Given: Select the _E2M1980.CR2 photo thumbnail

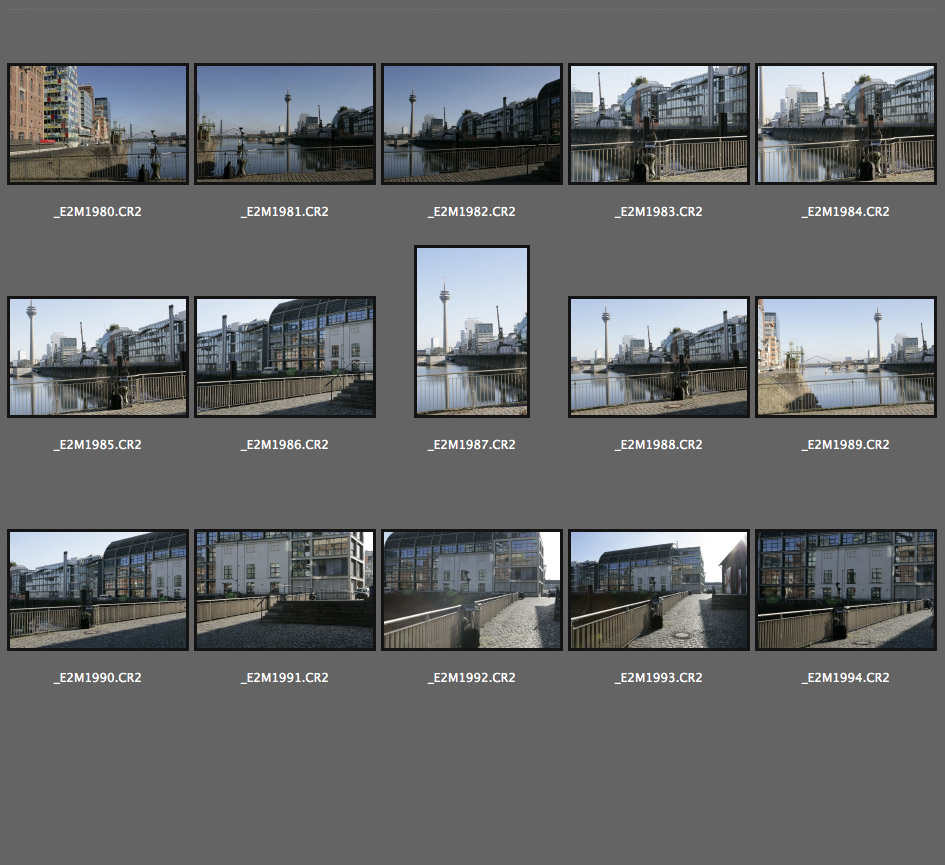Looking at the screenshot, I should (98, 124).
